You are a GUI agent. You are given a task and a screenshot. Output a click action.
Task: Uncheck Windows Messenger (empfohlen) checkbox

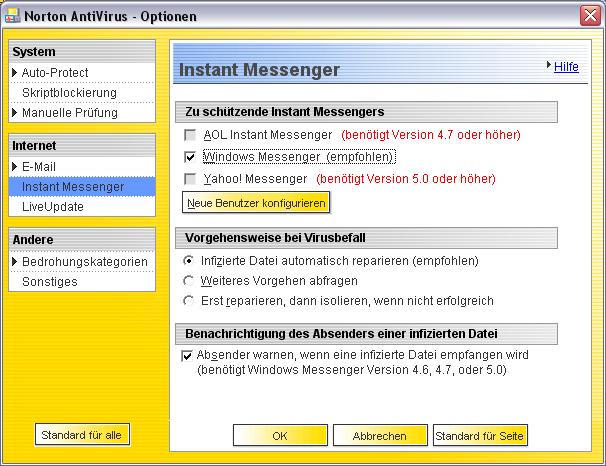click(x=190, y=157)
